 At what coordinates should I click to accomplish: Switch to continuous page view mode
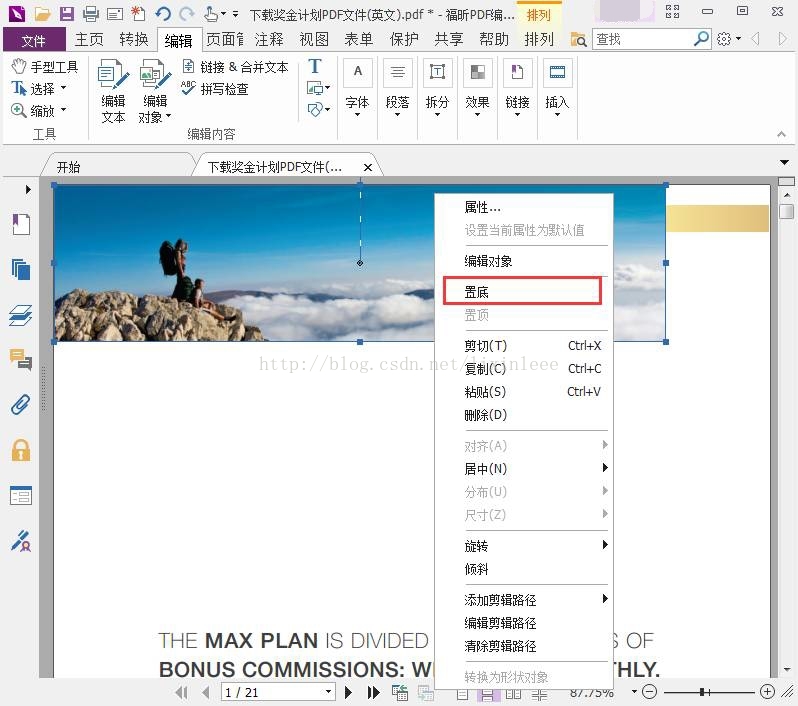pyautogui.click(x=487, y=694)
